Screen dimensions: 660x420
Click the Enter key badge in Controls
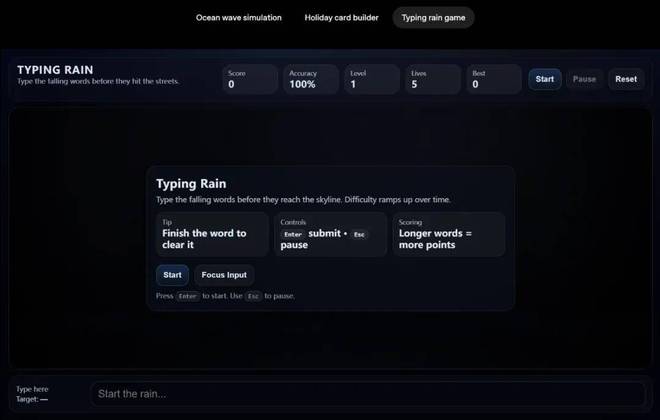293,234
